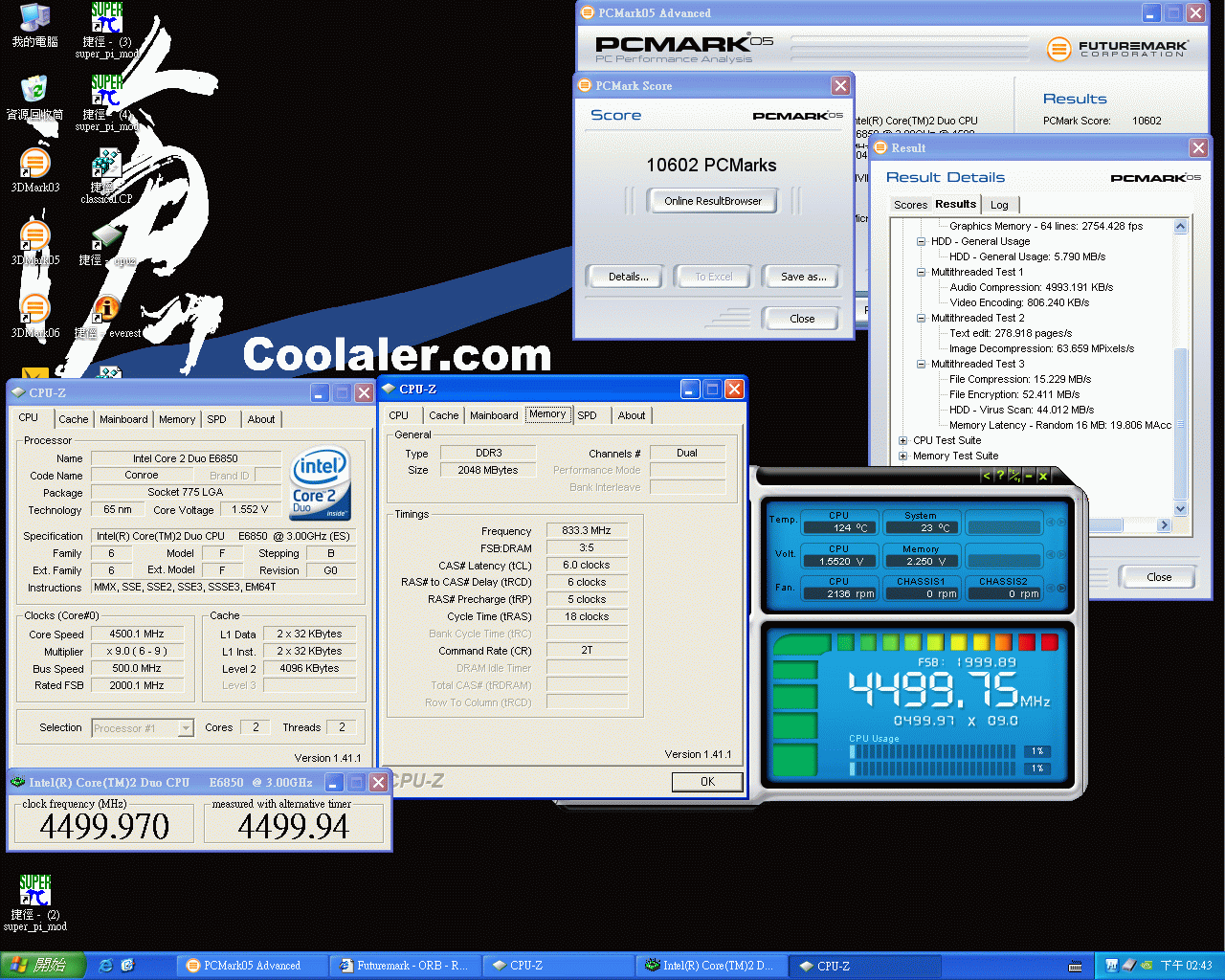This screenshot has height=980, width=1225.
Task: Switch to Futuremark - ORB taskbar button
Action: 405,966
